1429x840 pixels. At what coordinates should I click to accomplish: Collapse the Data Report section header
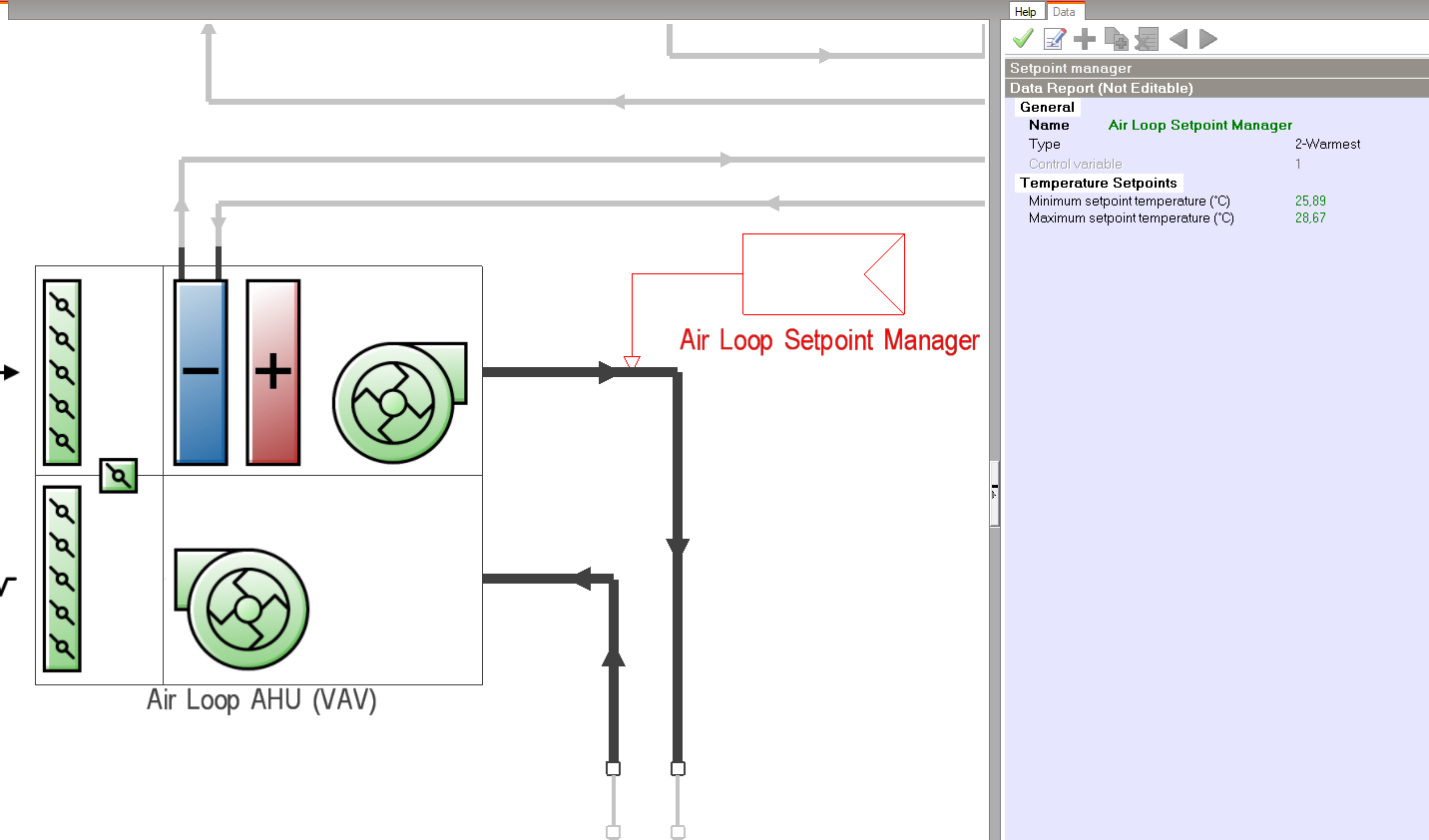[1101, 88]
